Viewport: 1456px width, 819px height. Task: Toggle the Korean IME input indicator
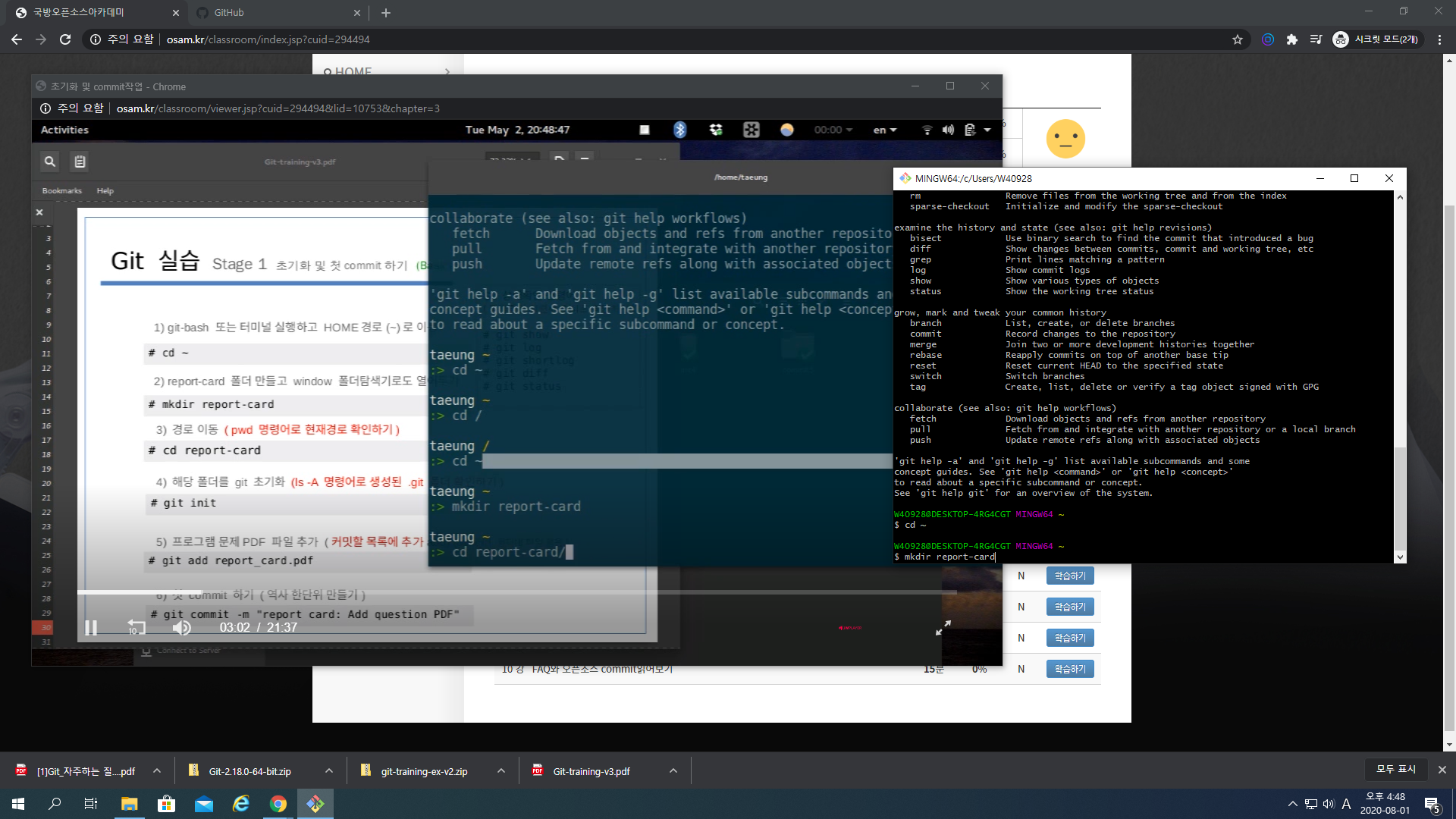(x=1346, y=804)
